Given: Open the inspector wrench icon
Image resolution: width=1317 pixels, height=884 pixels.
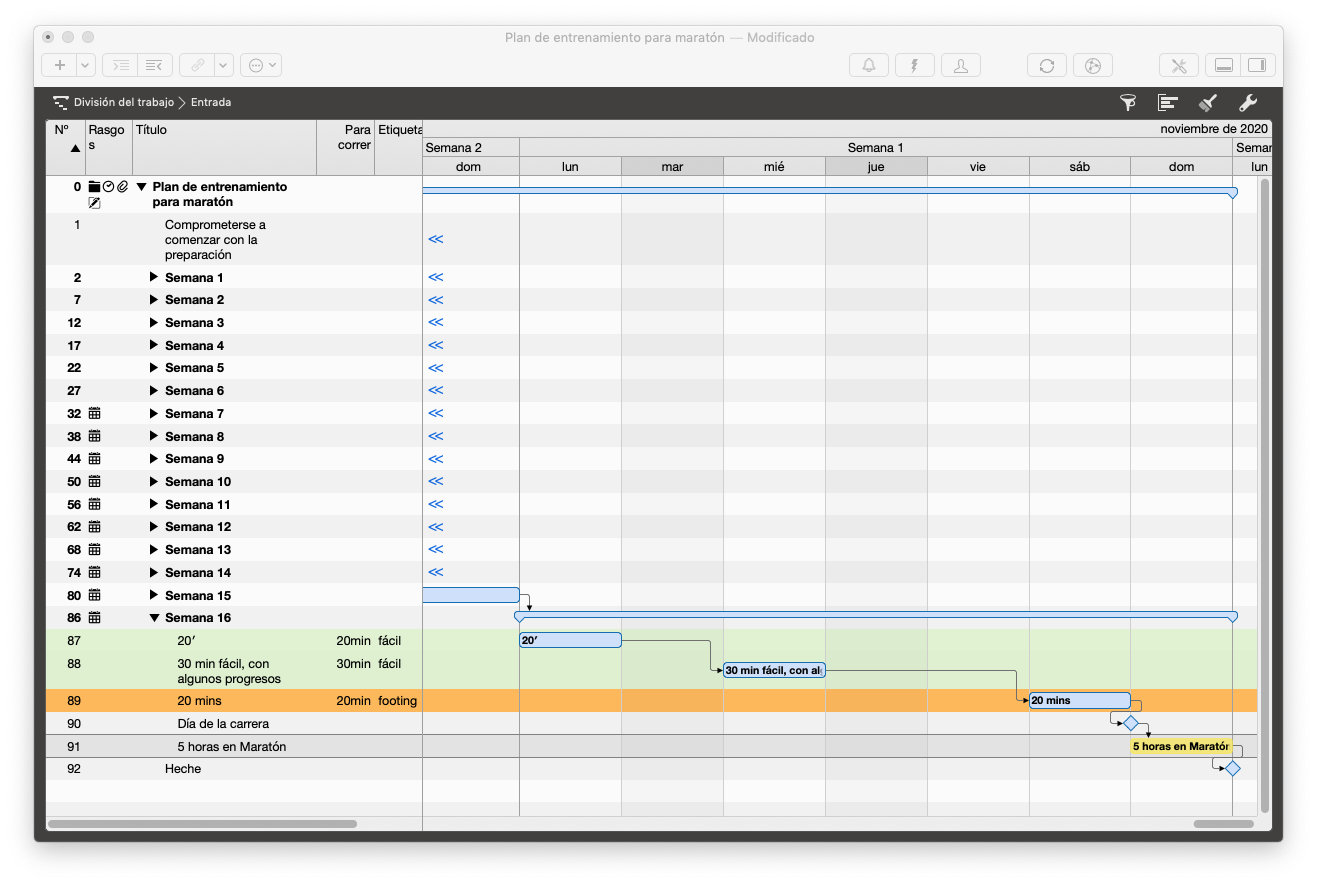Looking at the screenshot, I should click(x=1247, y=102).
